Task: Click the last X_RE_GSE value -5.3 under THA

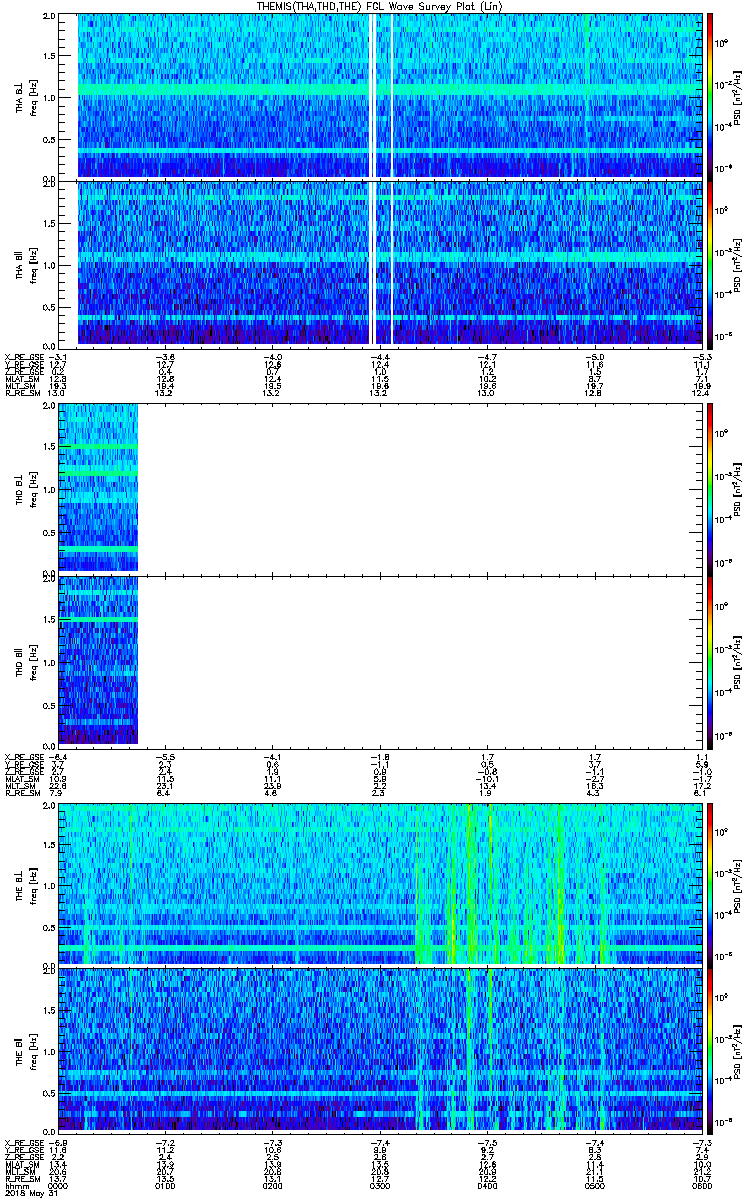Action: click(700, 357)
